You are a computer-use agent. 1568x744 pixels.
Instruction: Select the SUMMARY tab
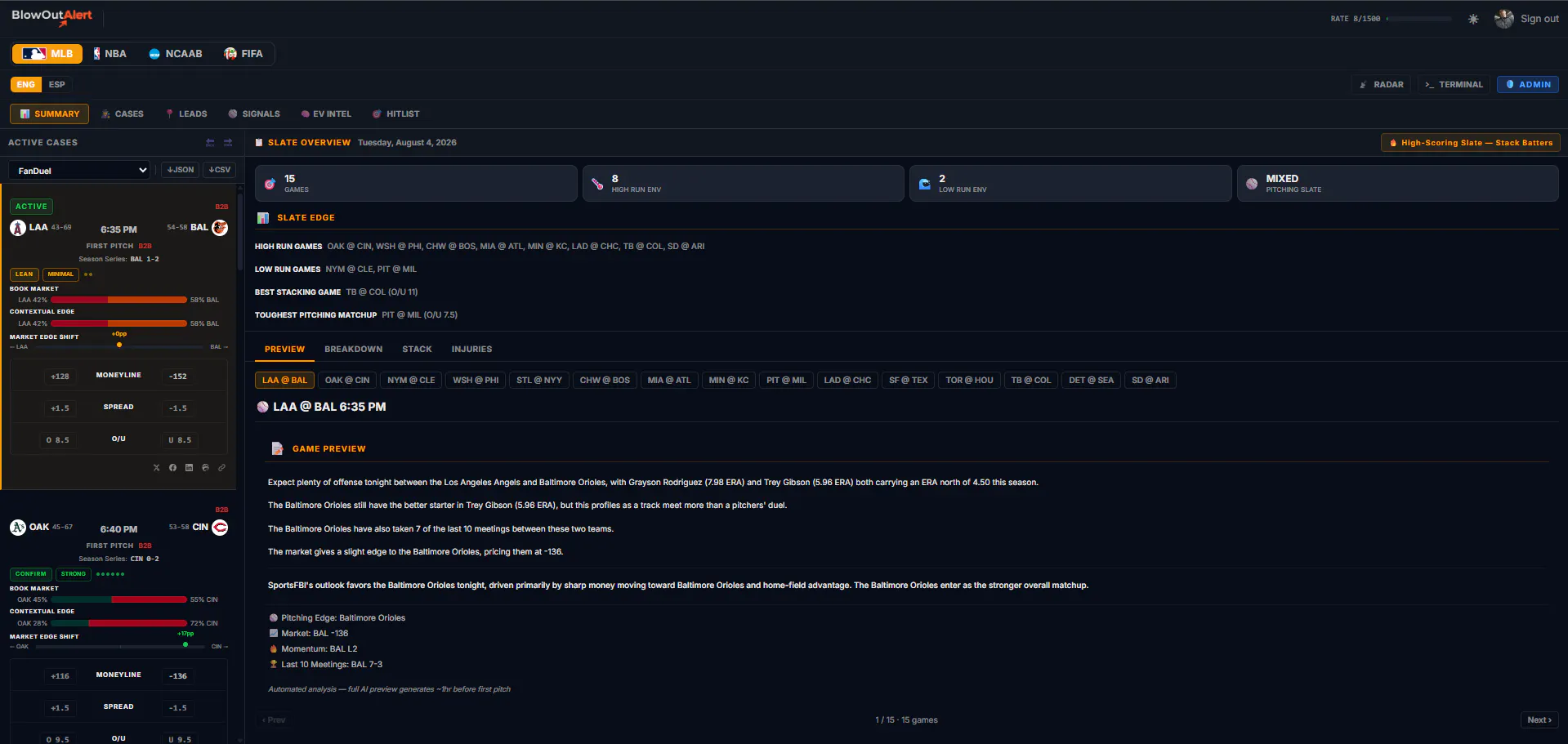tap(49, 114)
